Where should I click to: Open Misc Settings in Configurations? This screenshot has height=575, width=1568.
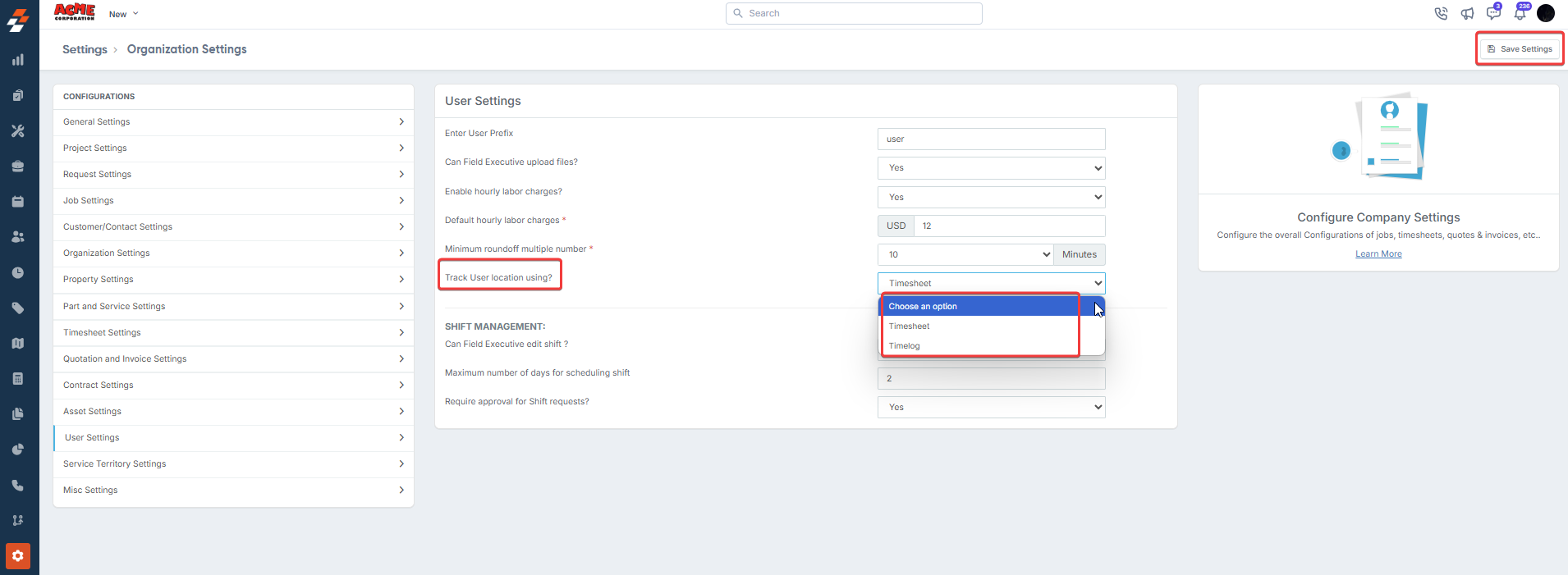pyautogui.click(x=233, y=490)
